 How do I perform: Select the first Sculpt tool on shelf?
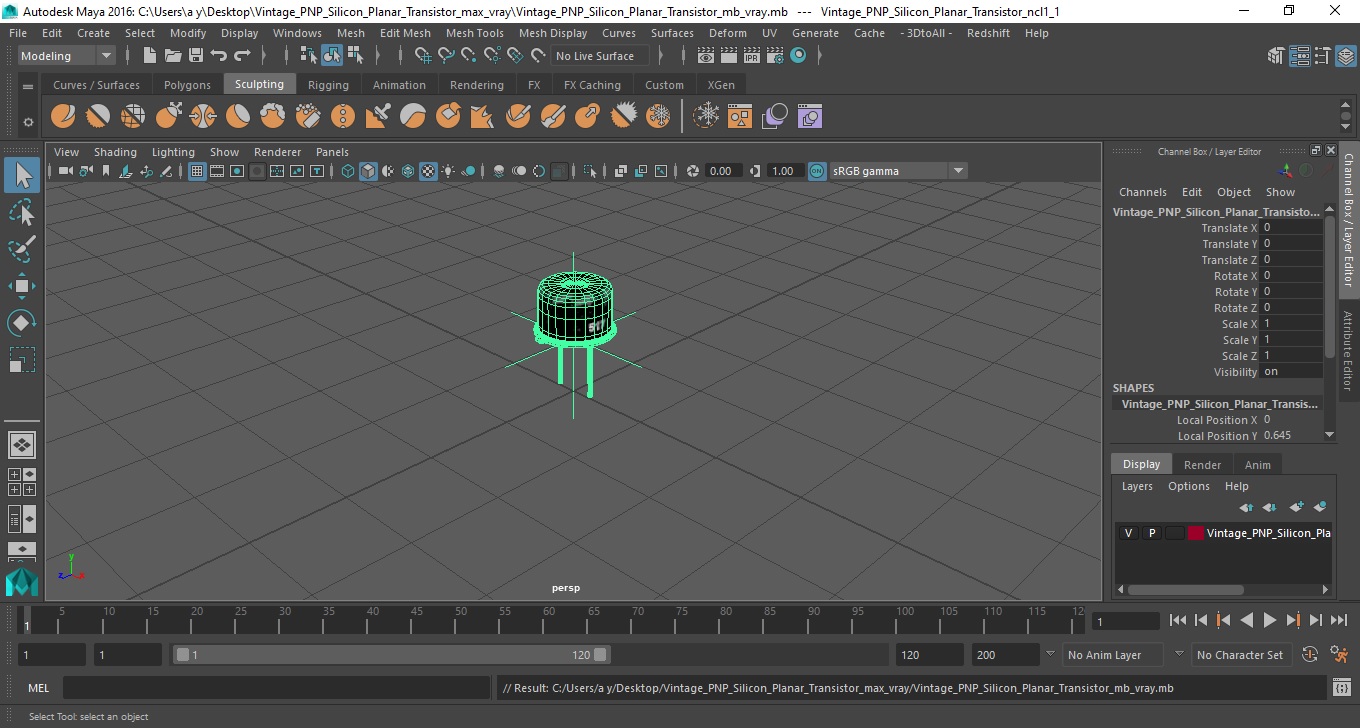tap(63, 117)
